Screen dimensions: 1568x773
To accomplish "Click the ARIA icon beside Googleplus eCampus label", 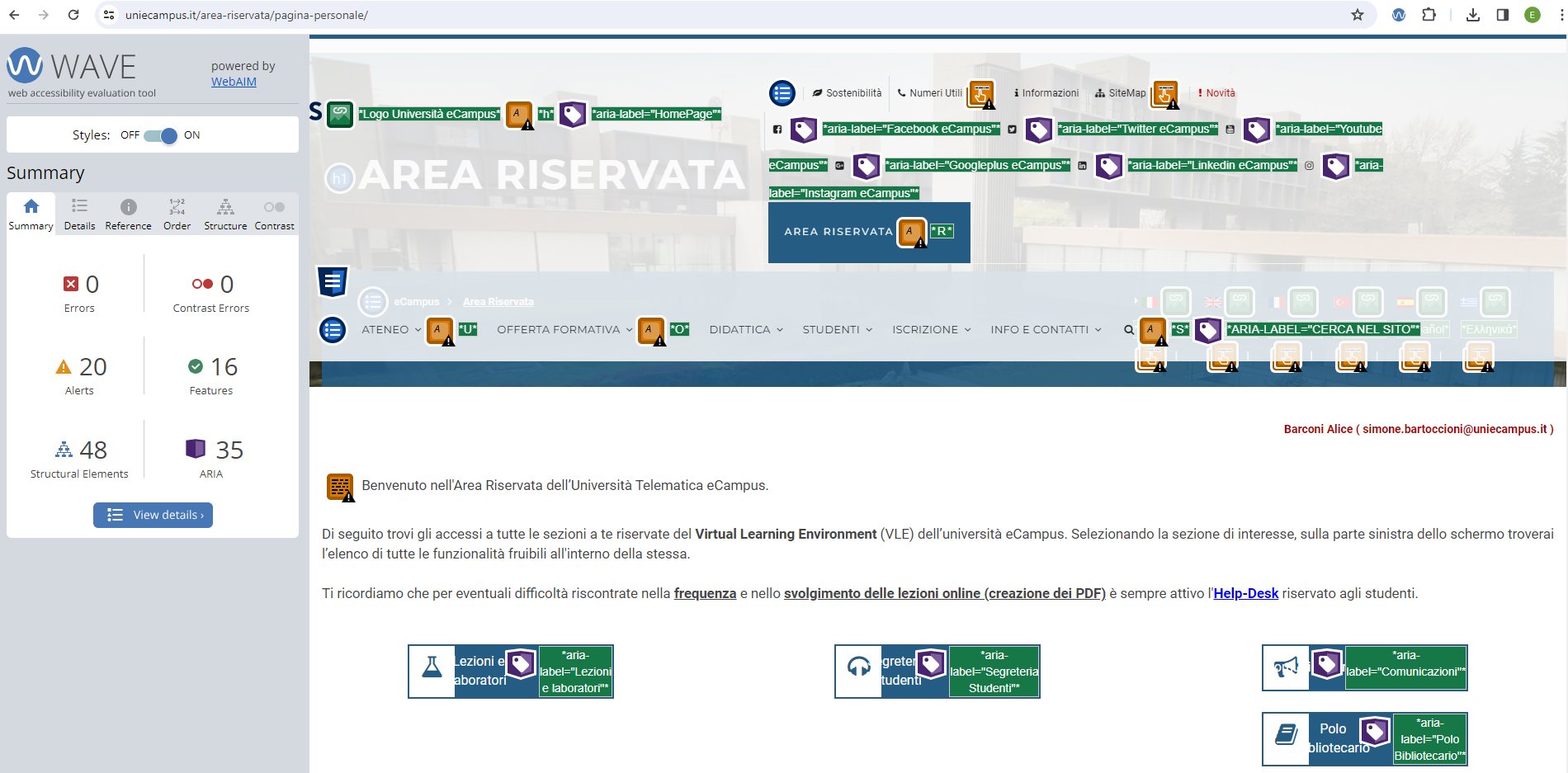I will [x=867, y=166].
